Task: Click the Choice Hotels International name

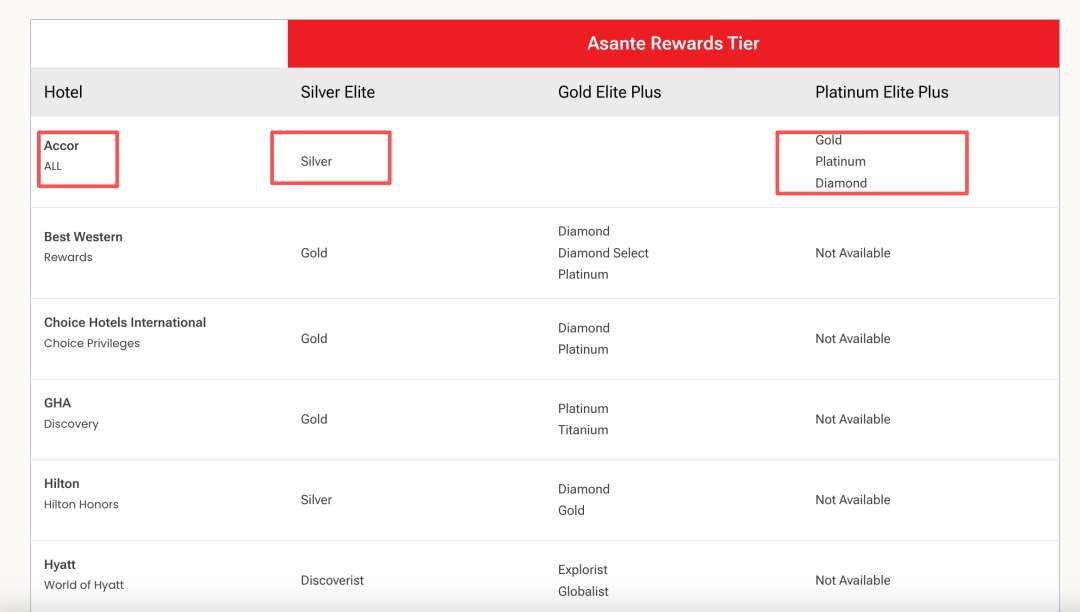Action: tap(125, 322)
